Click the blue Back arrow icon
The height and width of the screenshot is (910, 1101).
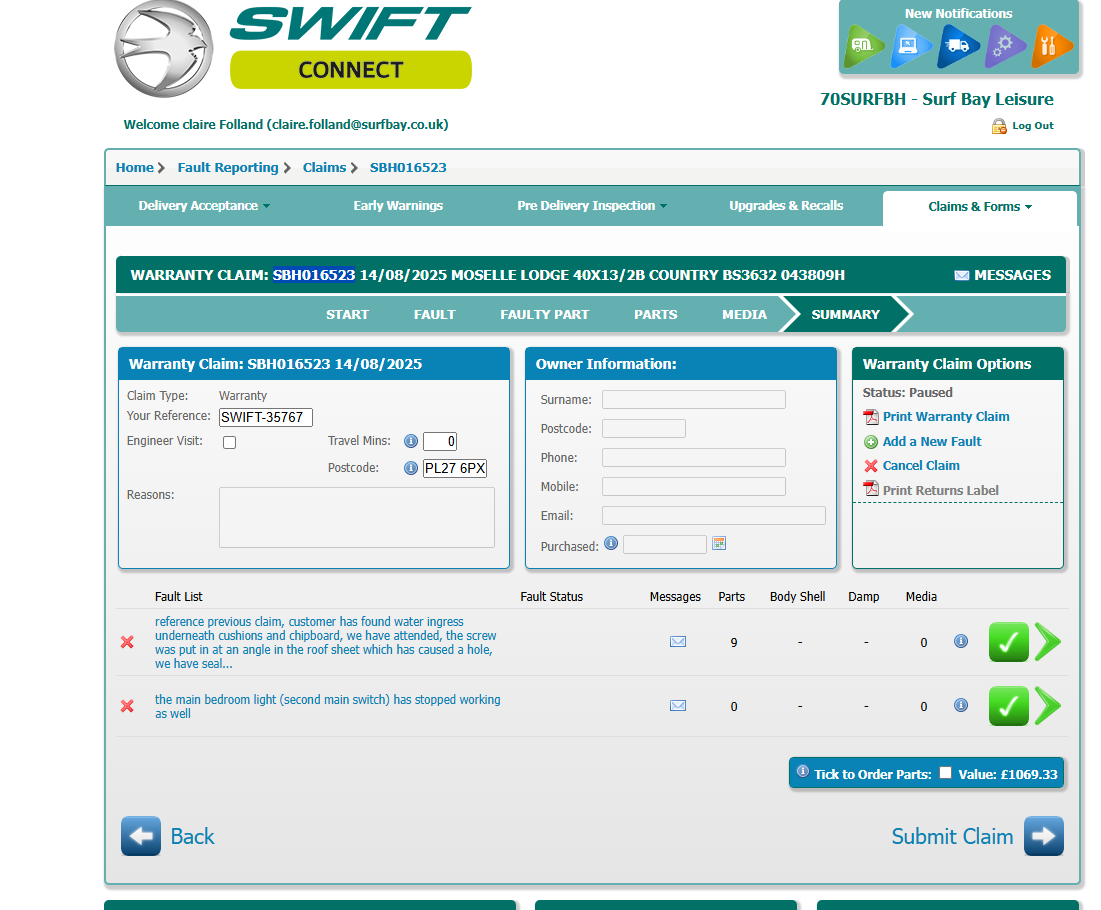click(x=141, y=836)
